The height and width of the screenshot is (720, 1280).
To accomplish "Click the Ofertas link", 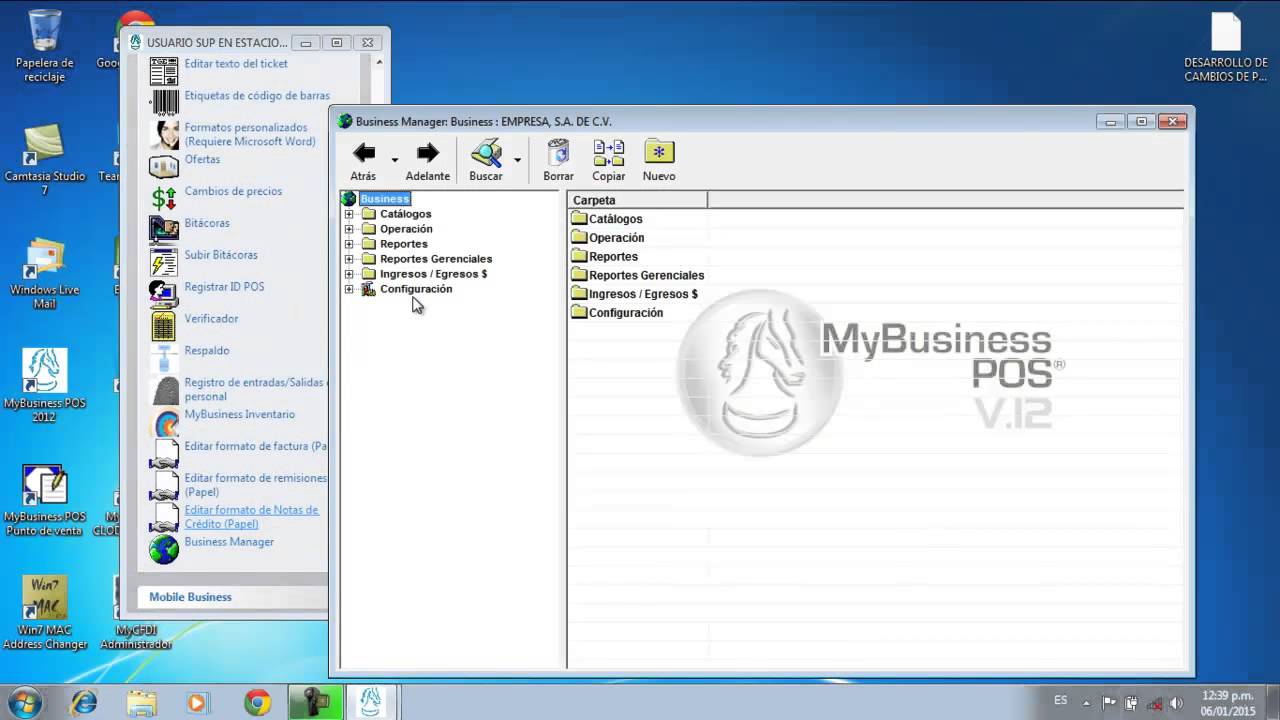I will point(202,160).
